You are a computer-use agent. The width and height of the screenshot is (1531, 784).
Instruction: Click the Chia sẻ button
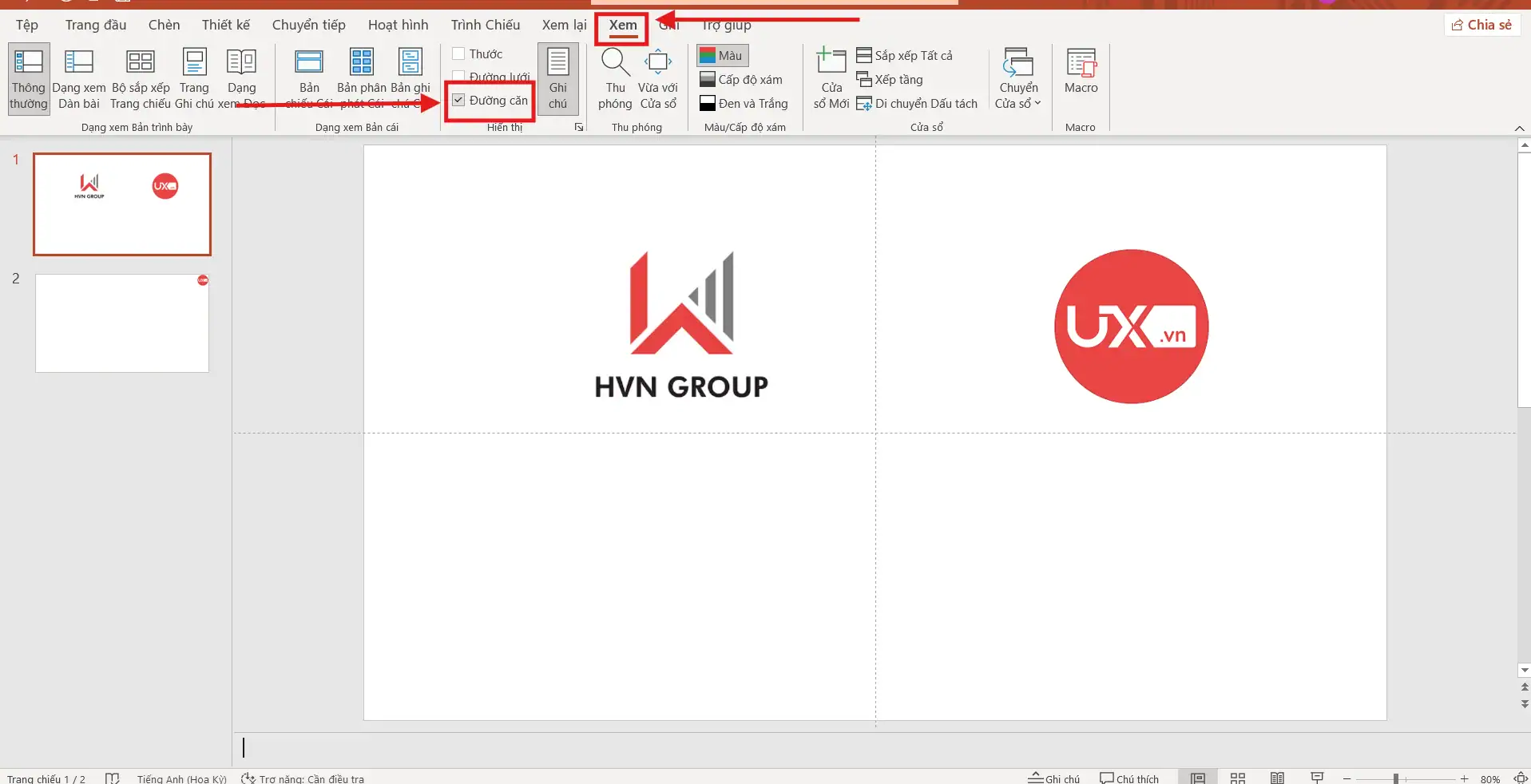(1482, 24)
